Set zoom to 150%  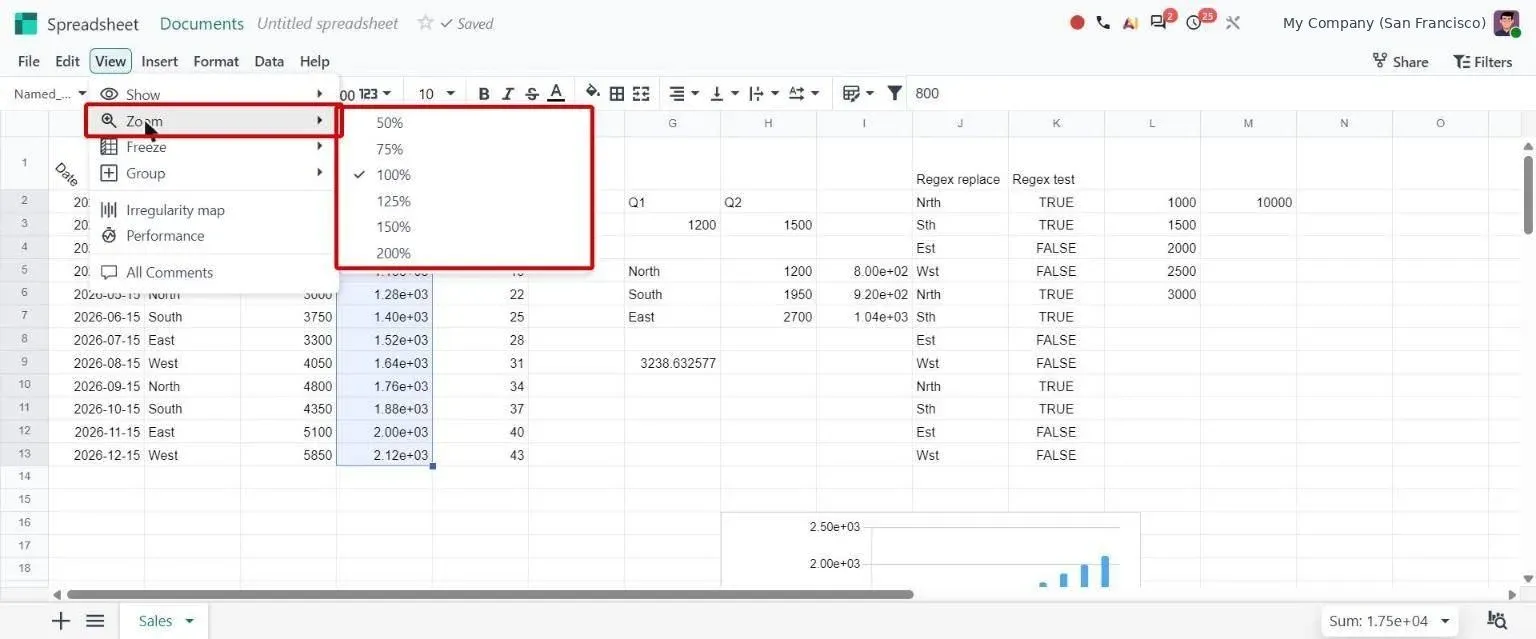click(465, 227)
